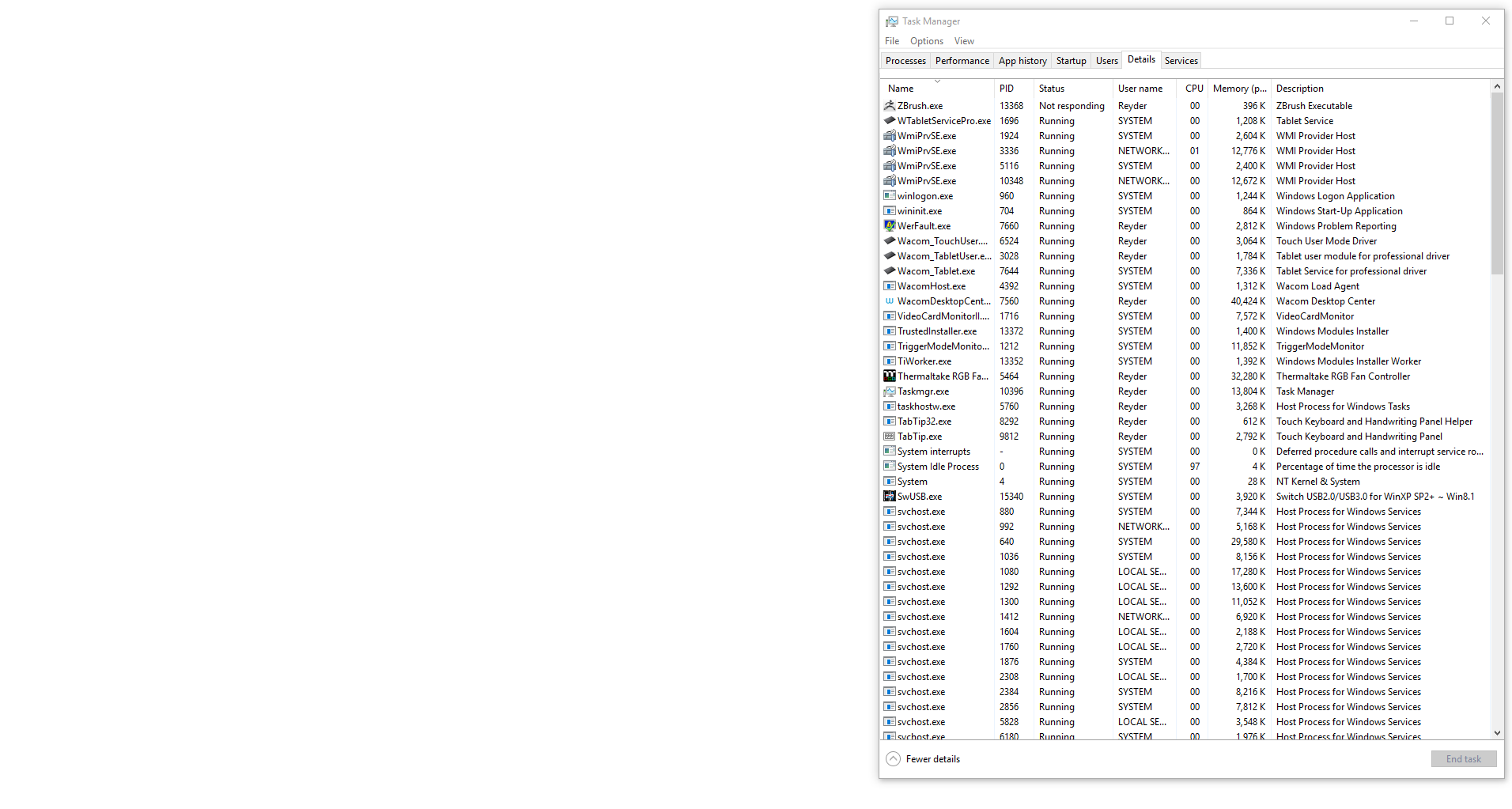The height and width of the screenshot is (809, 1512).
Task: Click the WTabletServicePro.exe tablet icon
Action: coord(890,121)
